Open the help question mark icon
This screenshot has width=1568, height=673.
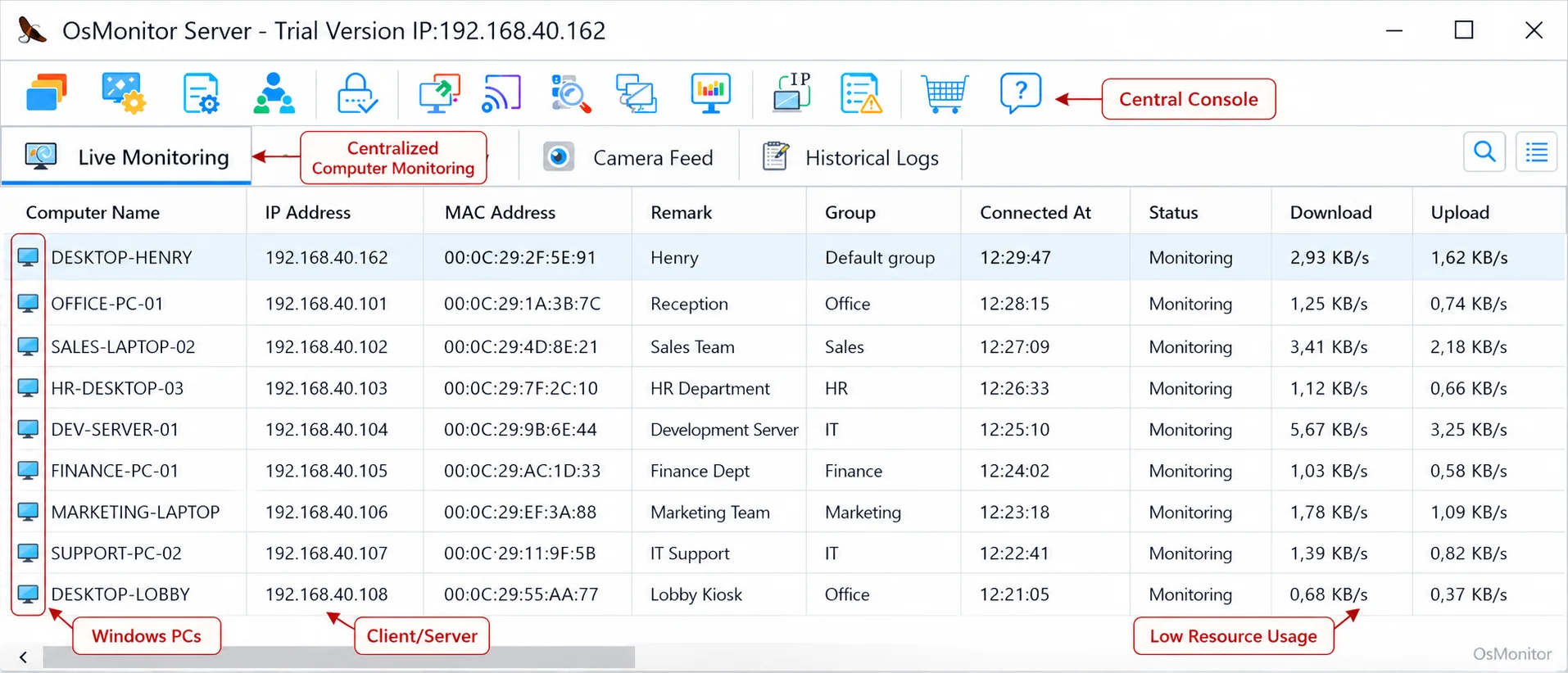(x=1021, y=93)
